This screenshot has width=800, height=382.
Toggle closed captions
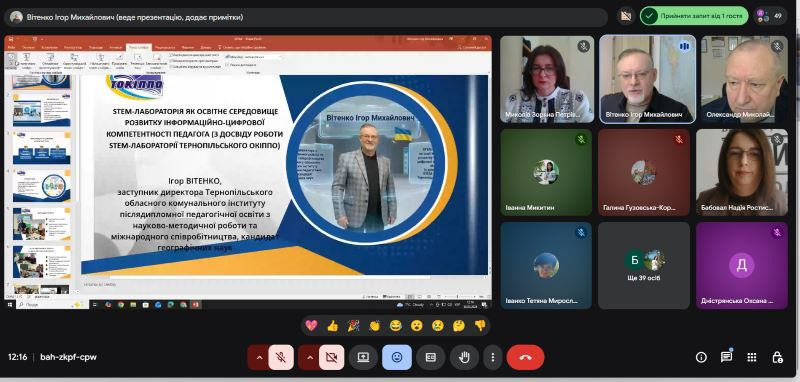[431, 358]
